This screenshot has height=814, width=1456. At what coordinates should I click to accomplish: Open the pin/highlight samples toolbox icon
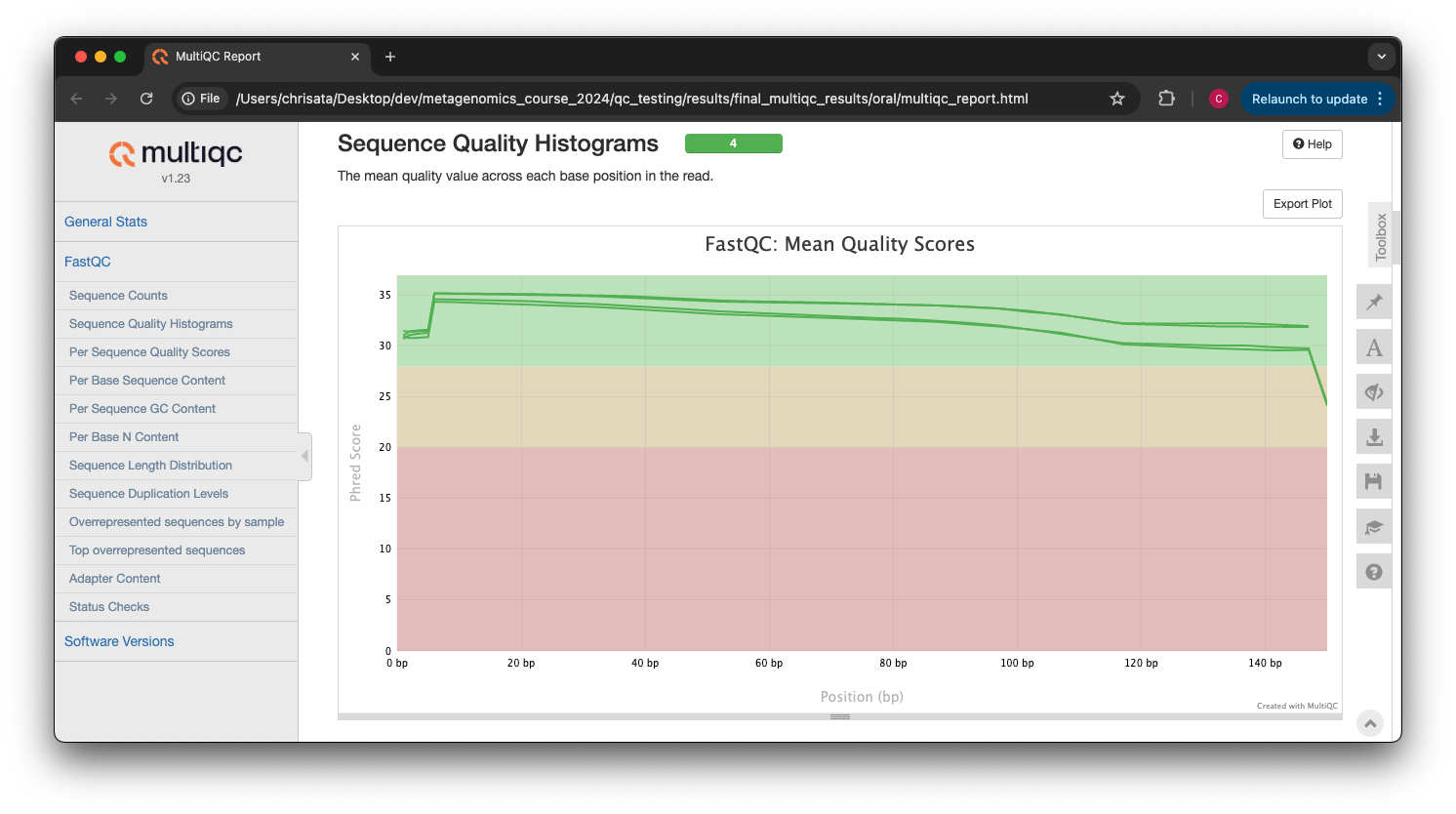click(1374, 302)
